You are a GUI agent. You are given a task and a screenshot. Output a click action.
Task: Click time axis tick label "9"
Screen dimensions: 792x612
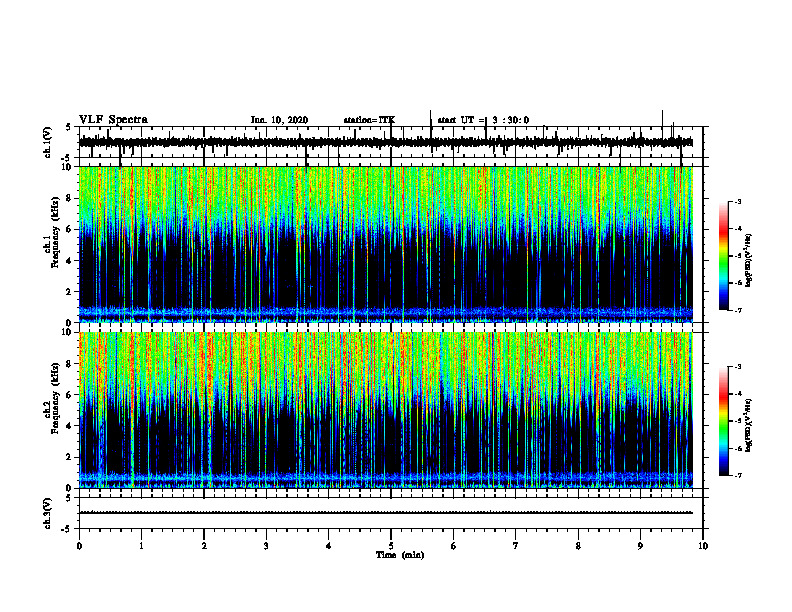click(640, 546)
